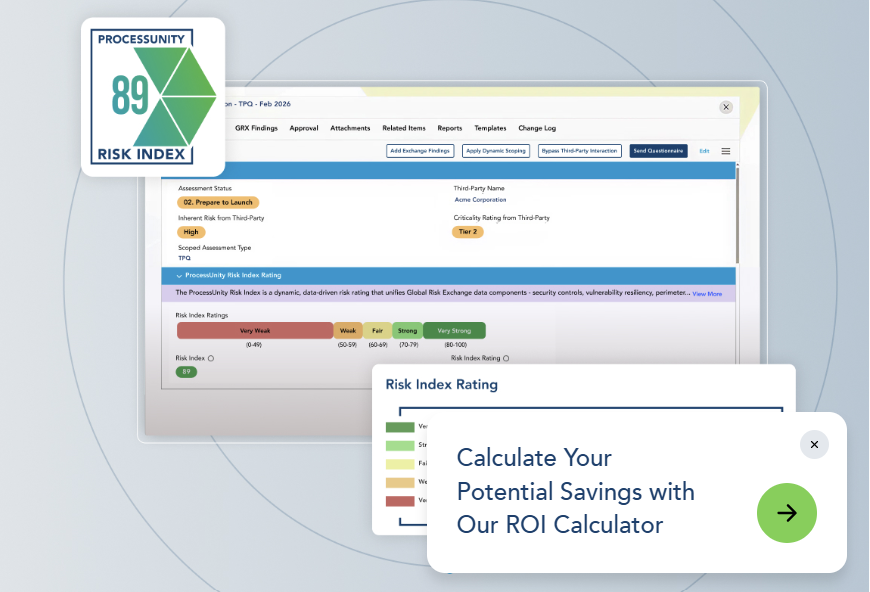Collapse the ProcessUnity Risk Index Rating section
This screenshot has height=592, width=870.
[179, 276]
